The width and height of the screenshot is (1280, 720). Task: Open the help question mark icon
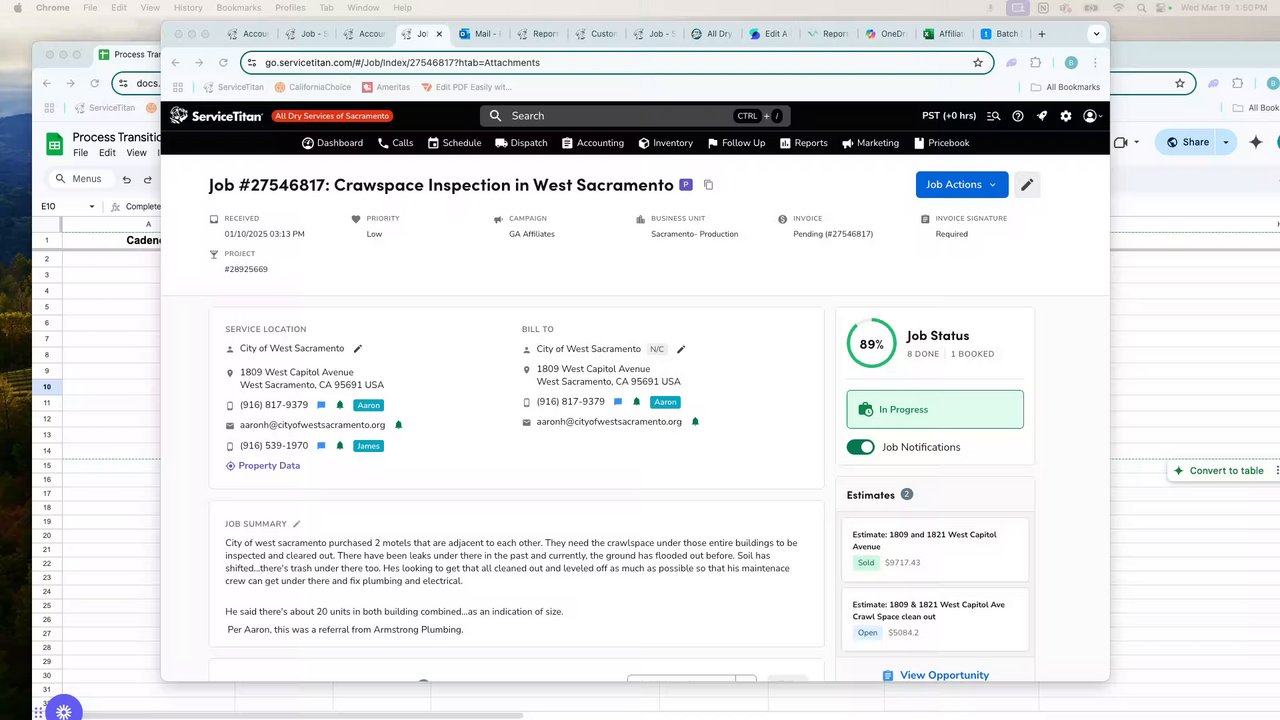[x=1018, y=116]
